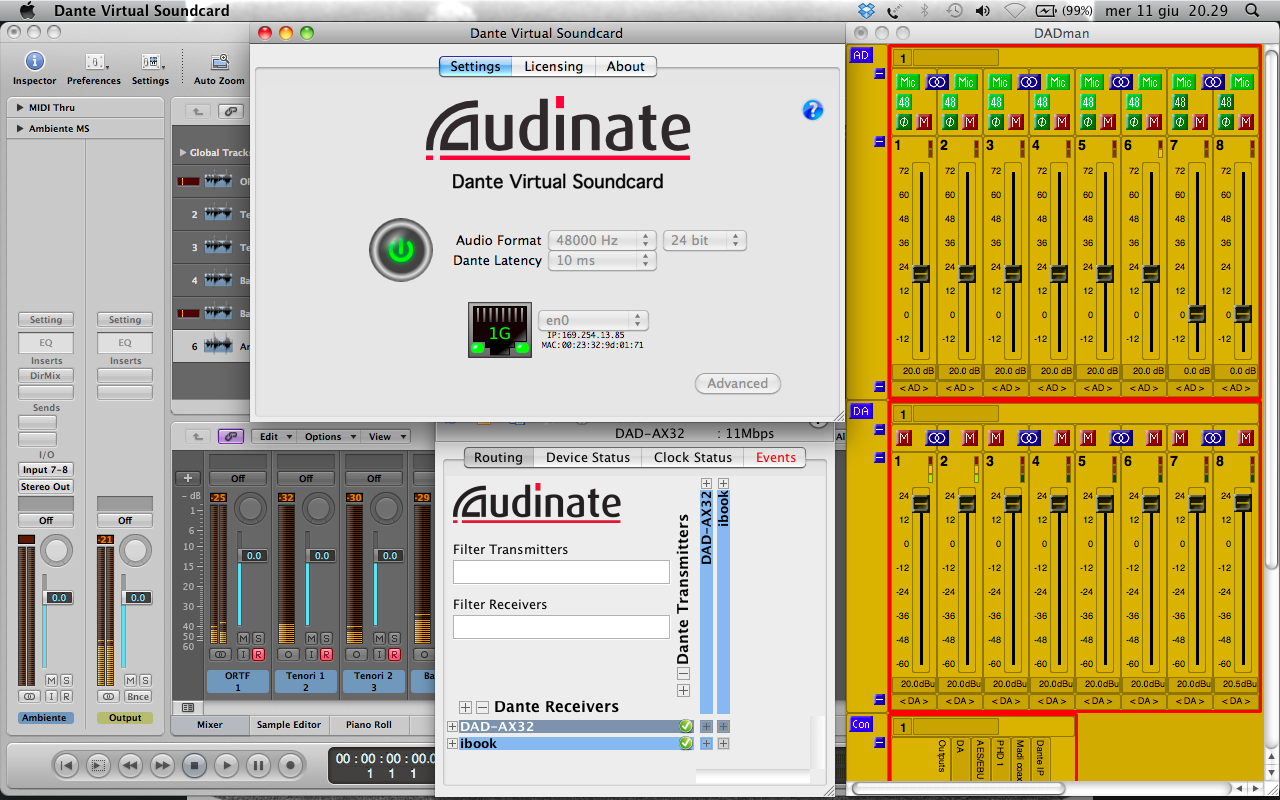Click the Auto Zoom toolbar icon
Viewport: 1280px width, 800px height.
point(219,62)
